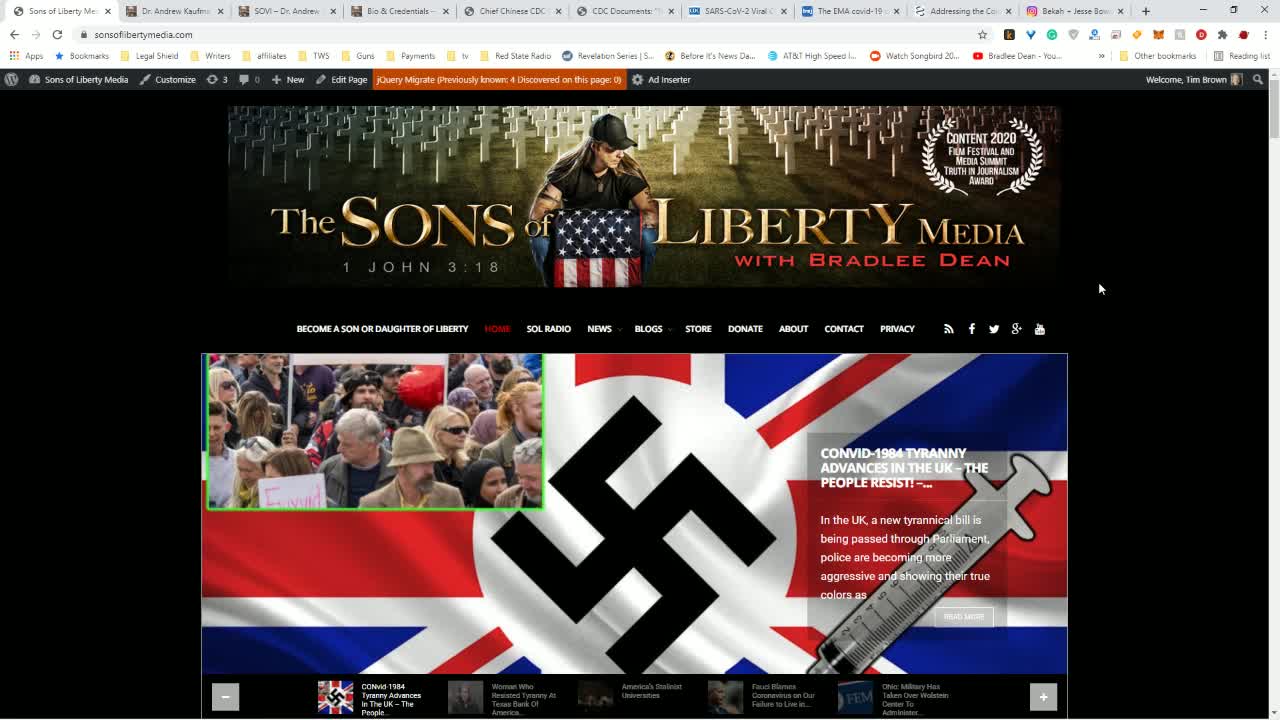Viewport: 1280px width, 720px height.
Task: Reload the page with the refresh icon
Action: point(57,34)
